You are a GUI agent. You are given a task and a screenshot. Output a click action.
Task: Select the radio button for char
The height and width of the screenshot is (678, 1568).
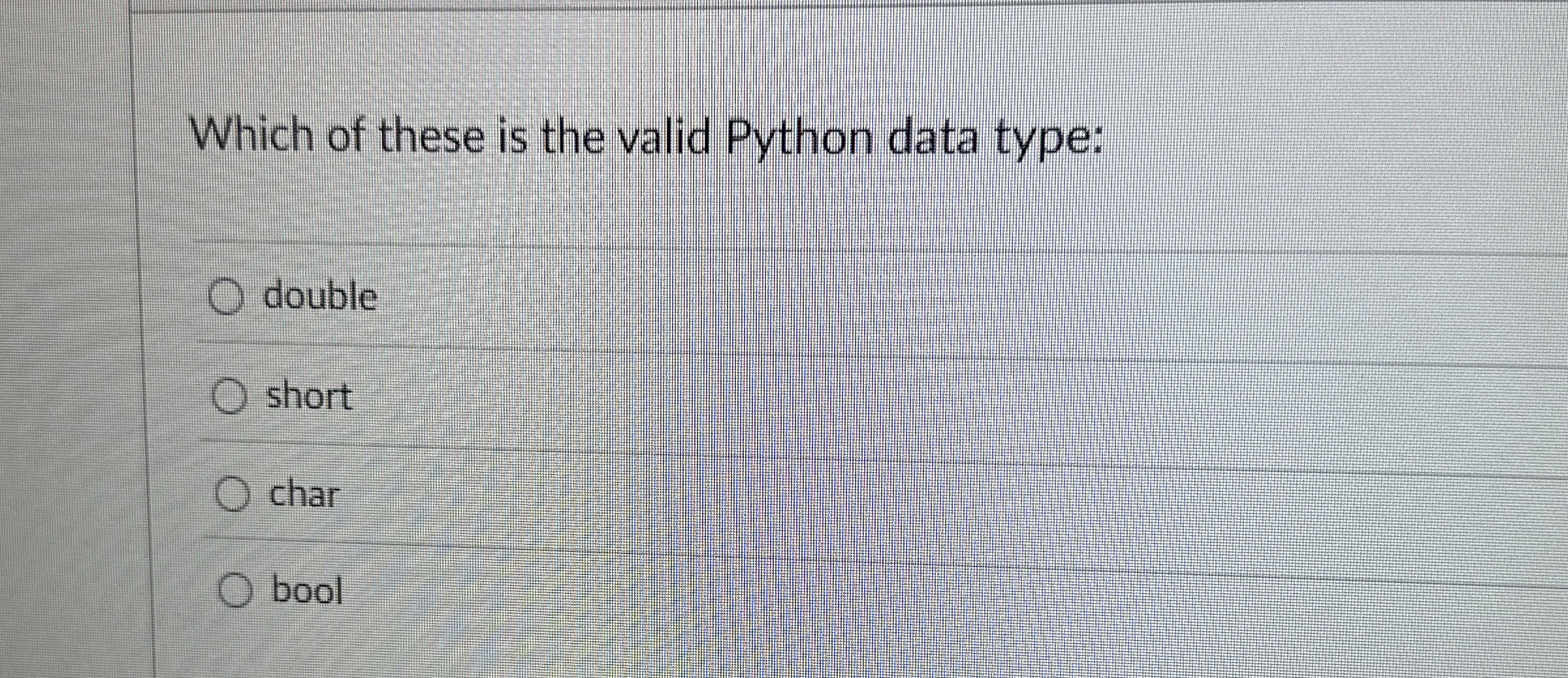232,494
